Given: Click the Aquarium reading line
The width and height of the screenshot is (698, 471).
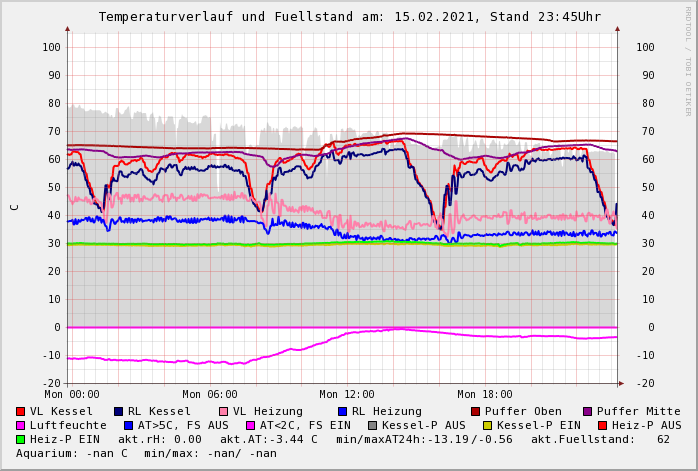Looking at the screenshot, I should 146,453.
